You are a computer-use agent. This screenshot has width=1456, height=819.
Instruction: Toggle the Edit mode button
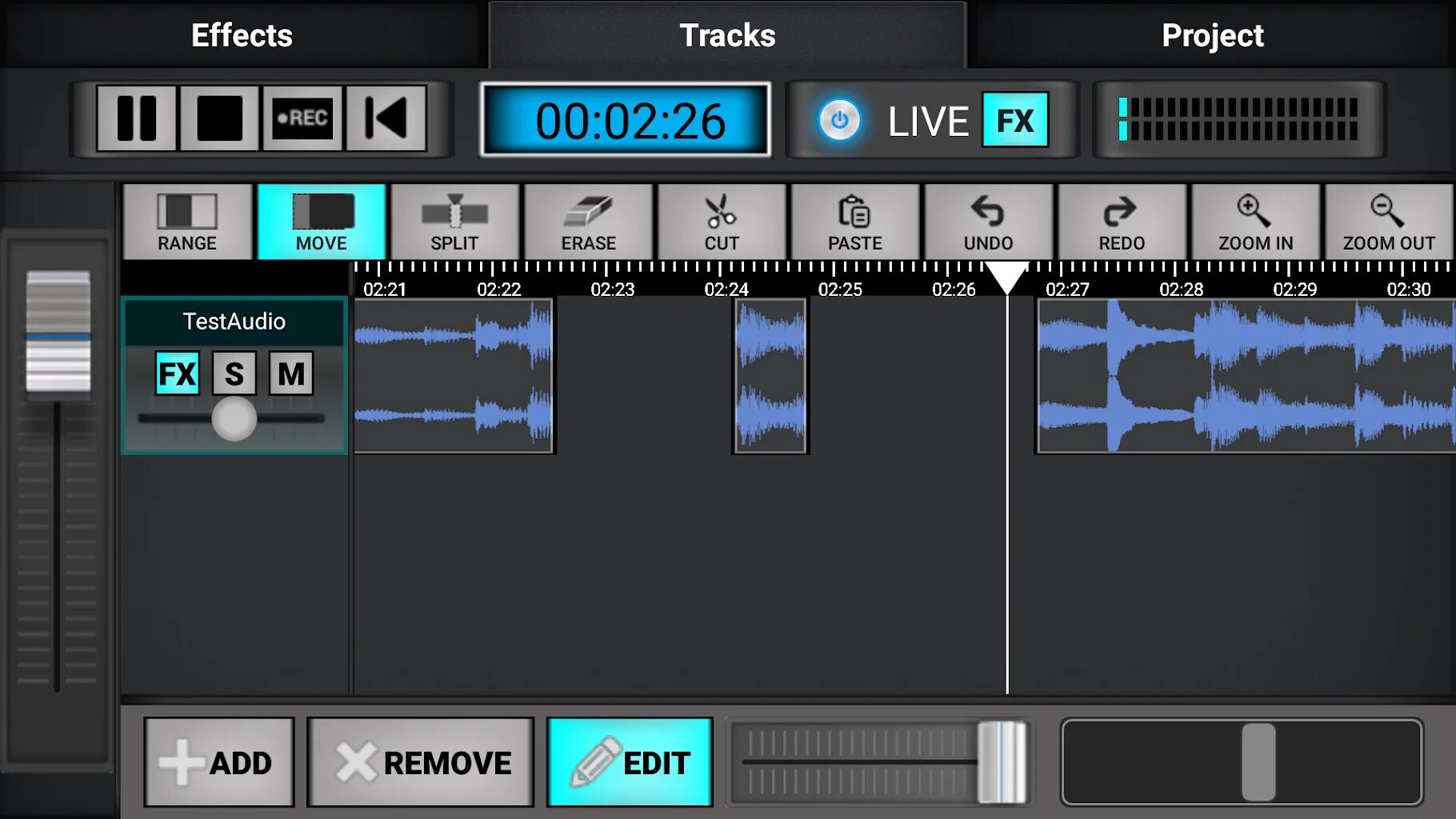tap(630, 762)
